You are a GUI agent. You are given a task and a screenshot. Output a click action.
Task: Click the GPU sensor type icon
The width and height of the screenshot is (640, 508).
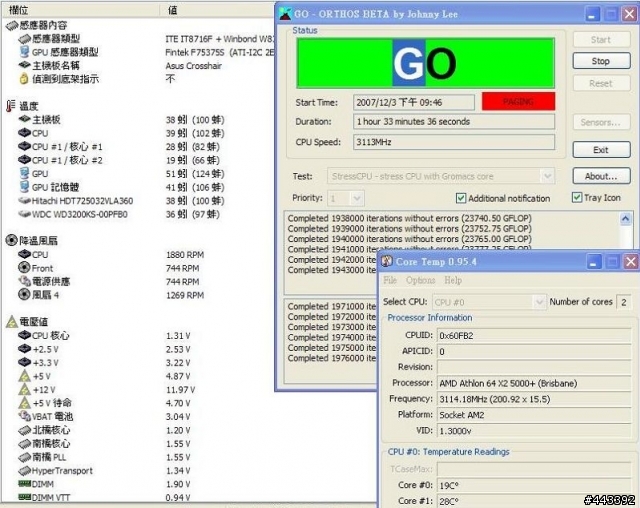[x=24, y=52]
